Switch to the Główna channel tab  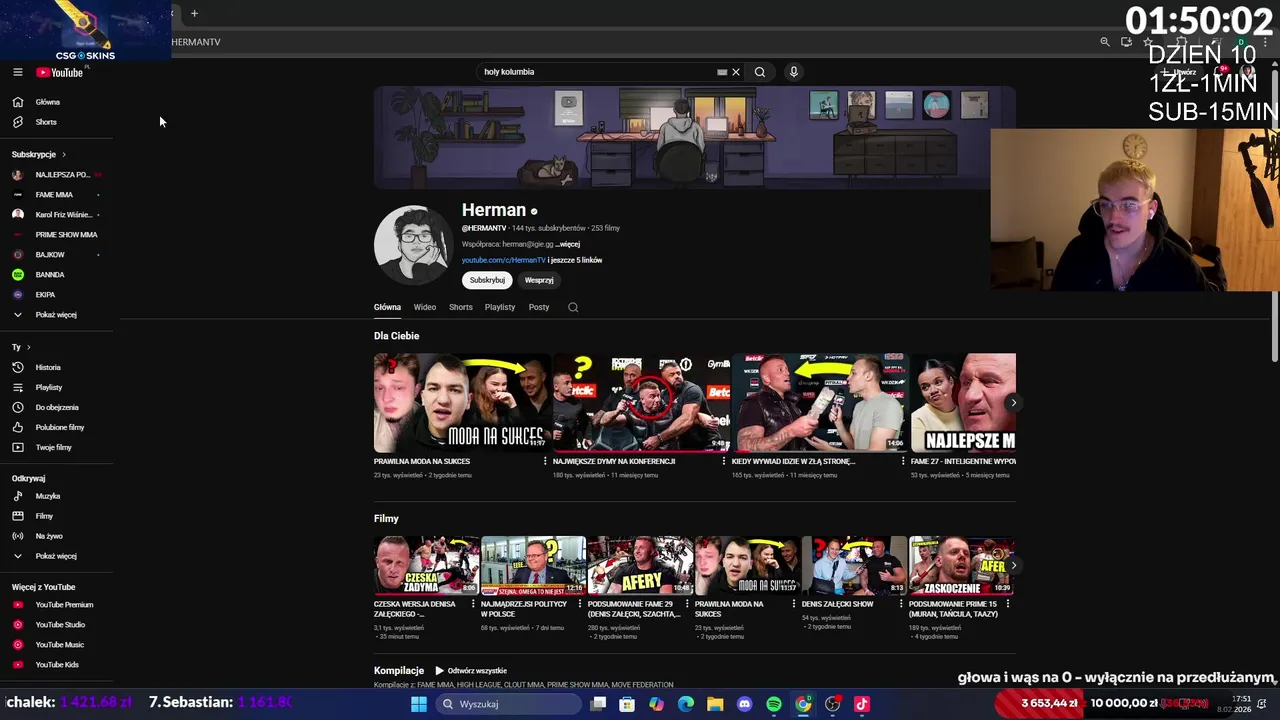[x=387, y=308]
